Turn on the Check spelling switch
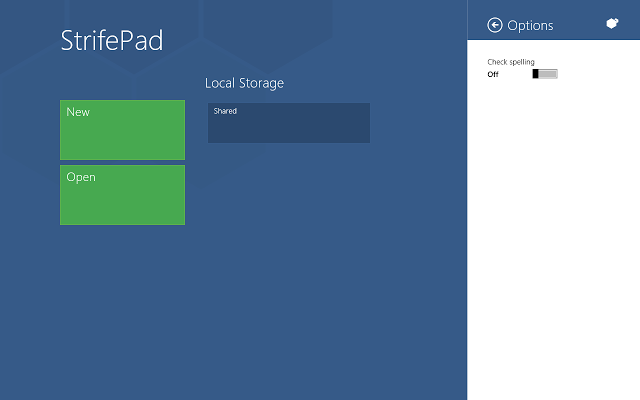The image size is (640, 400). (545, 74)
